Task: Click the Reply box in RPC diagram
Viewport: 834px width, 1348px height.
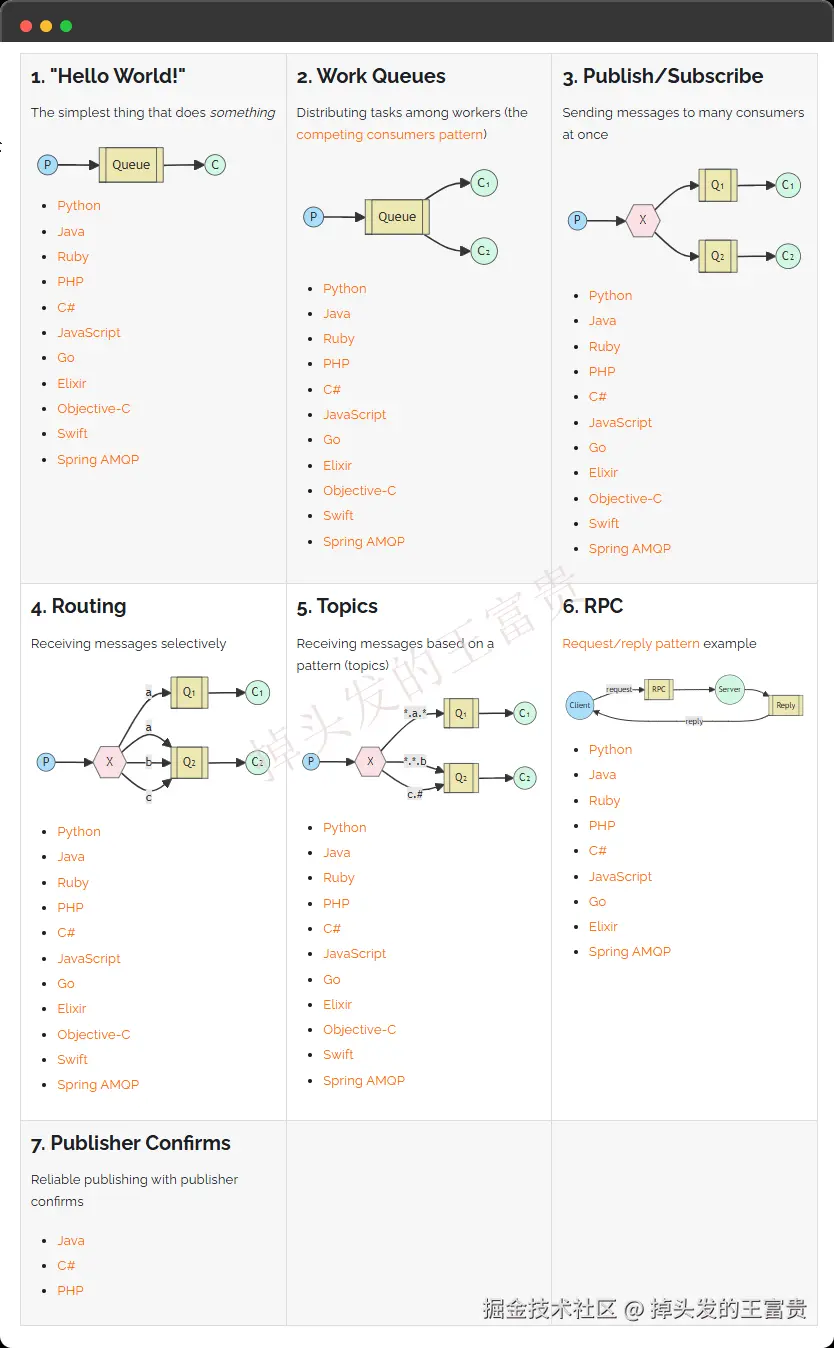Action: tap(786, 706)
